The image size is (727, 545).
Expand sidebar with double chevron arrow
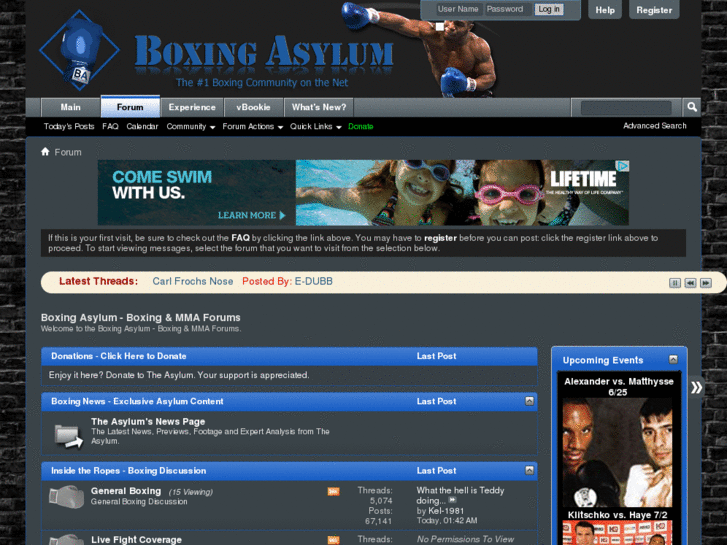696,387
